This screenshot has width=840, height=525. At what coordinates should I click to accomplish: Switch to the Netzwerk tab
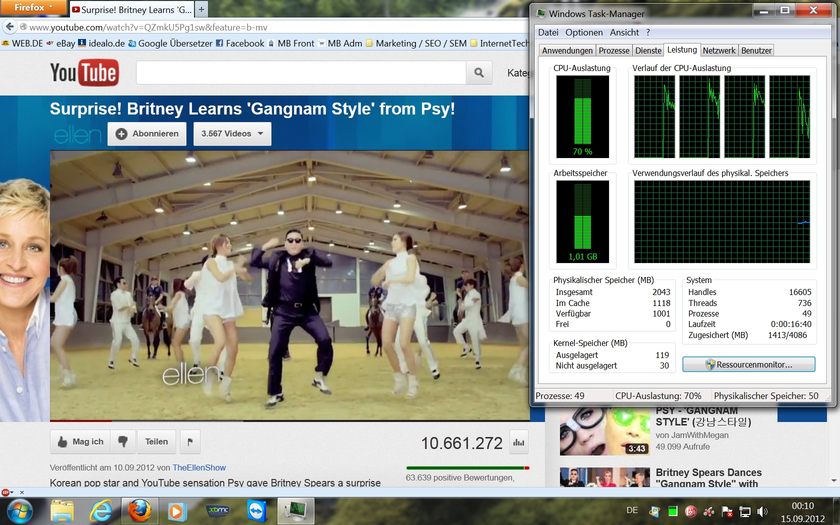(x=719, y=50)
